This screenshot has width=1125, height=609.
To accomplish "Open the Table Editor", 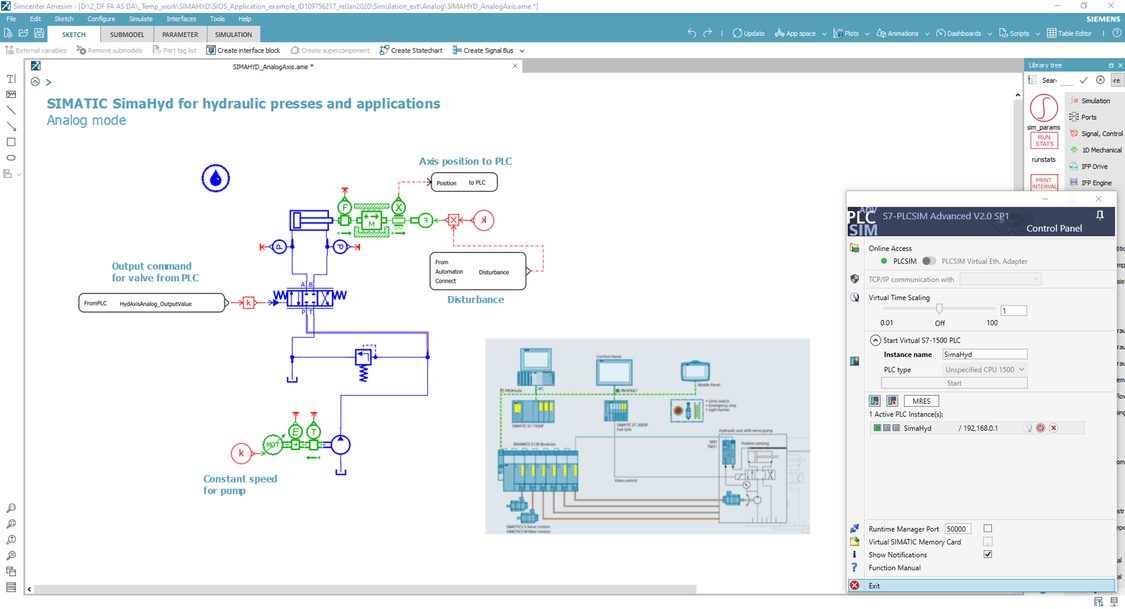I will (1069, 34).
